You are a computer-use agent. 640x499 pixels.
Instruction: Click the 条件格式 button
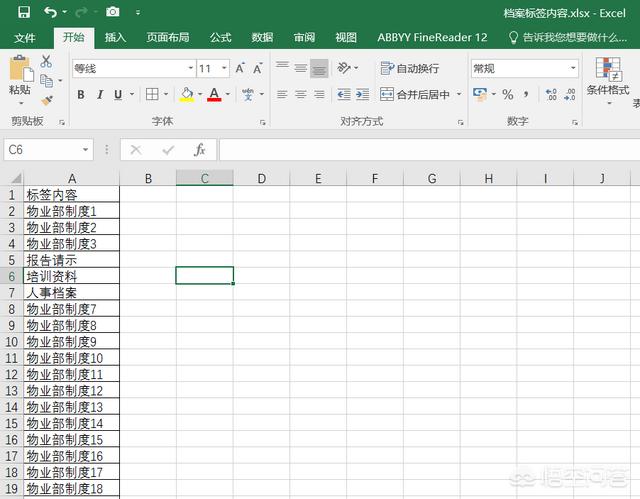click(x=608, y=78)
